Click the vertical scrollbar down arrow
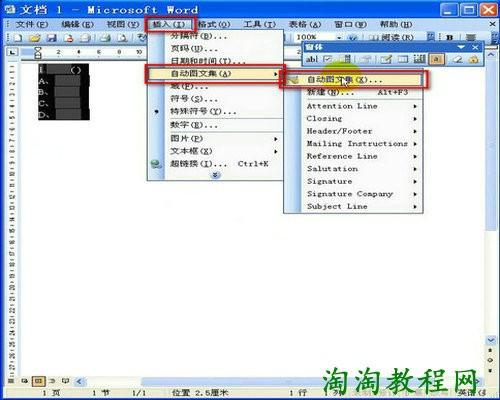Image resolution: width=500 pixels, height=400 pixels. [491, 340]
